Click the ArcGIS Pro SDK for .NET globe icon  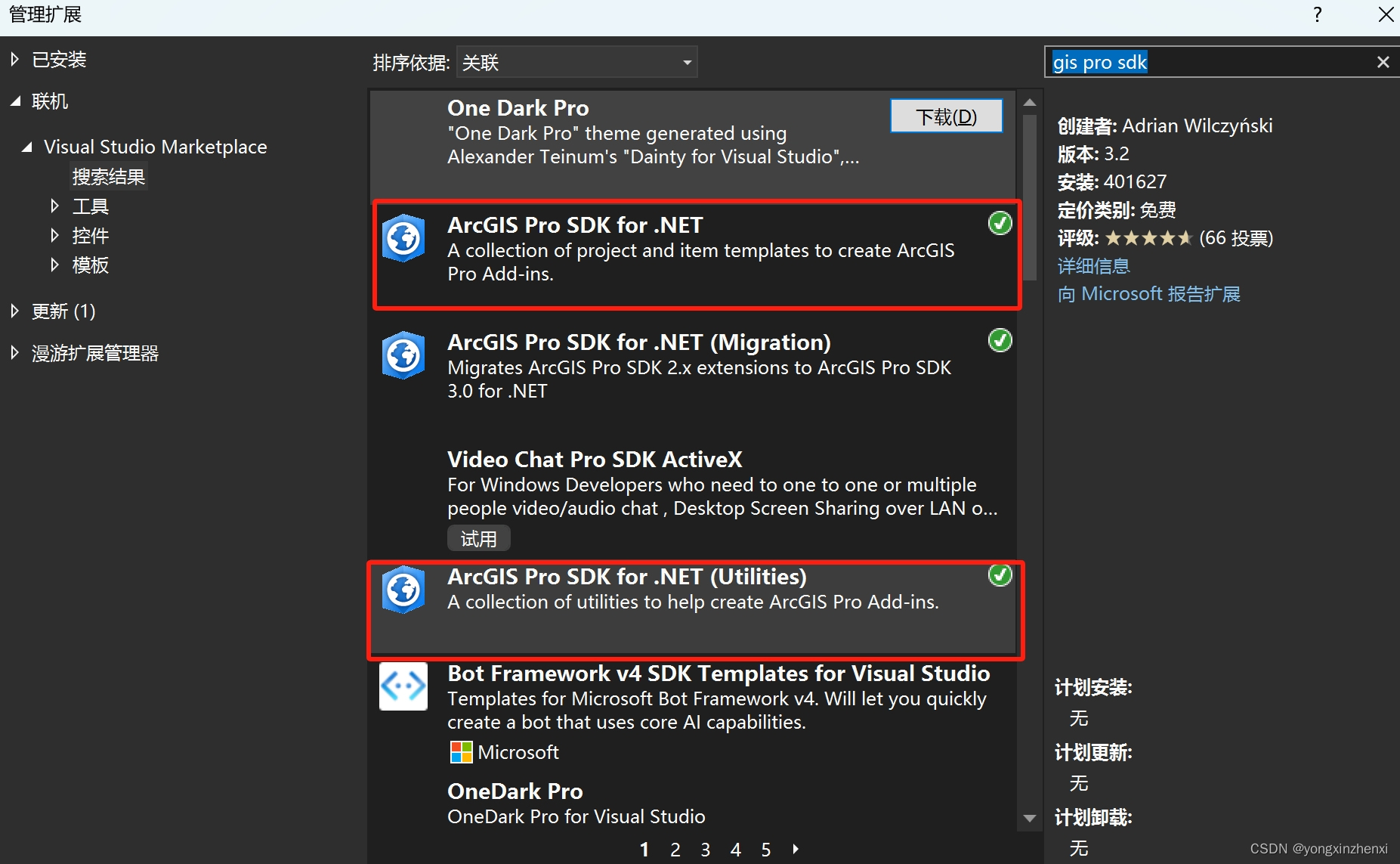403,238
